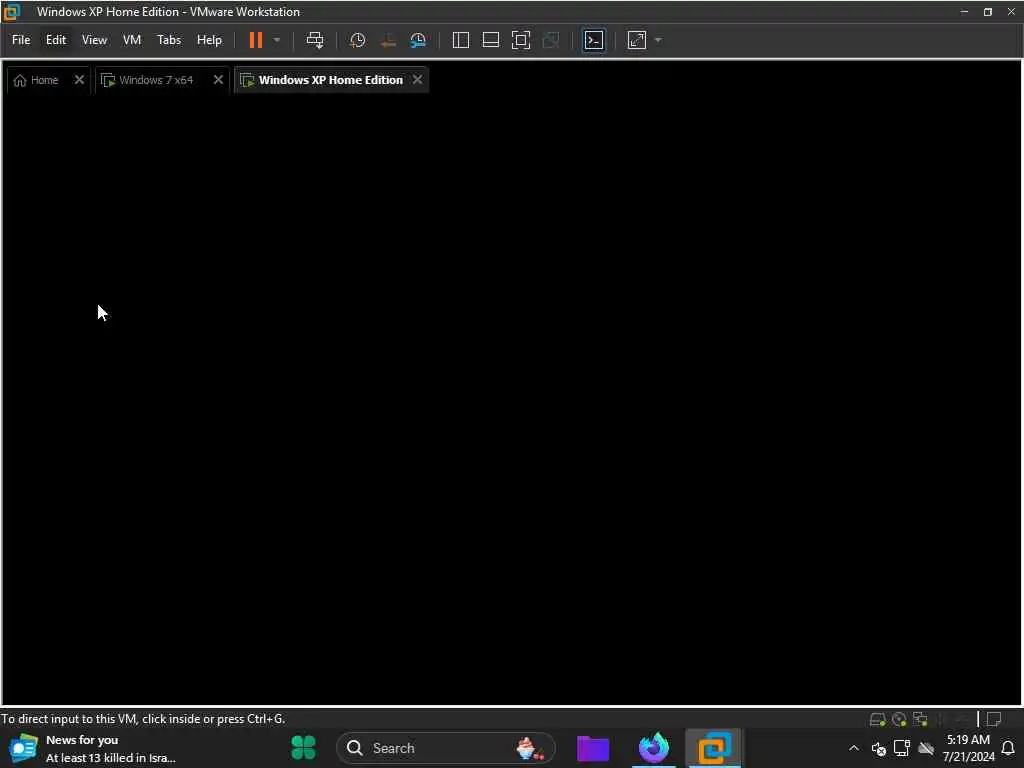The height and width of the screenshot is (768, 1024).
Task: Click the muted volume tray icon
Action: click(x=878, y=748)
